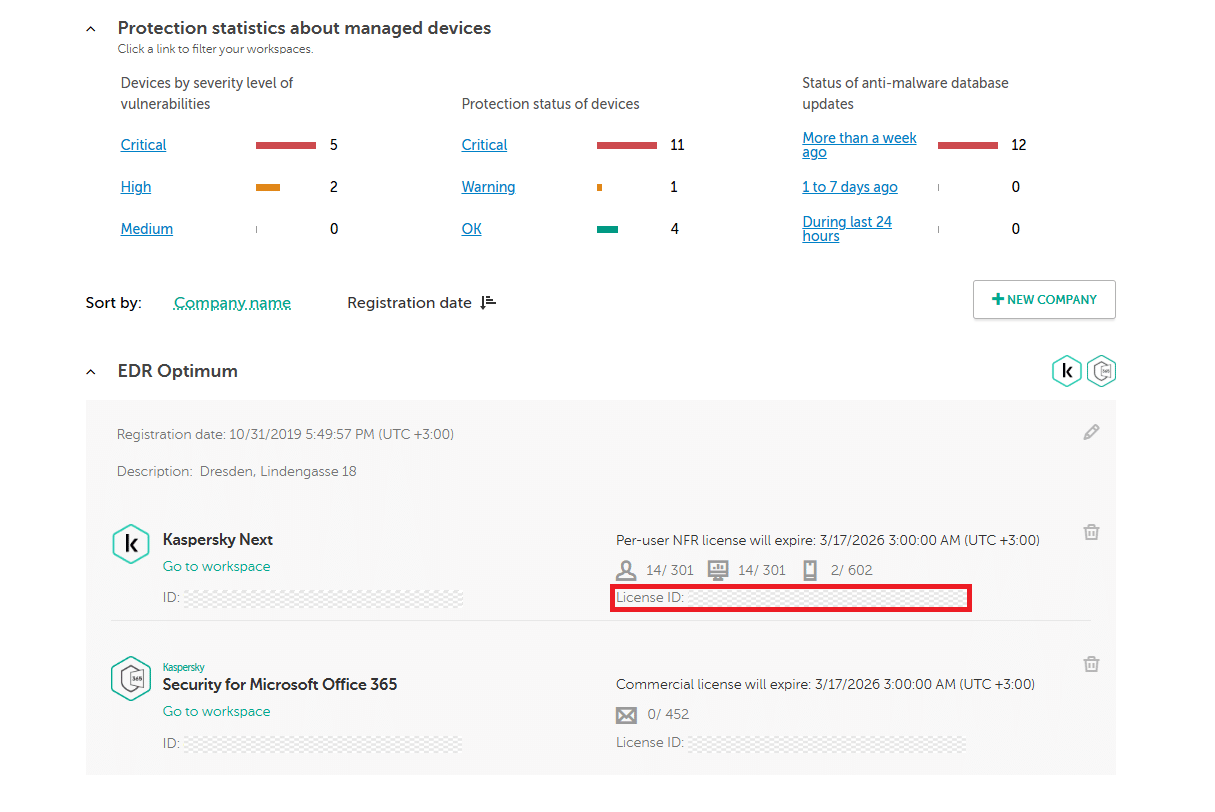
Task: Delete Kaspersky Next workspace via trash icon
Action: [x=1091, y=532]
